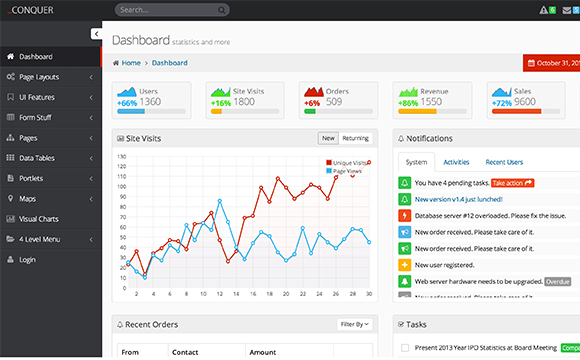
Task: Click the Form Stuff table icon
Action: [x=10, y=117]
